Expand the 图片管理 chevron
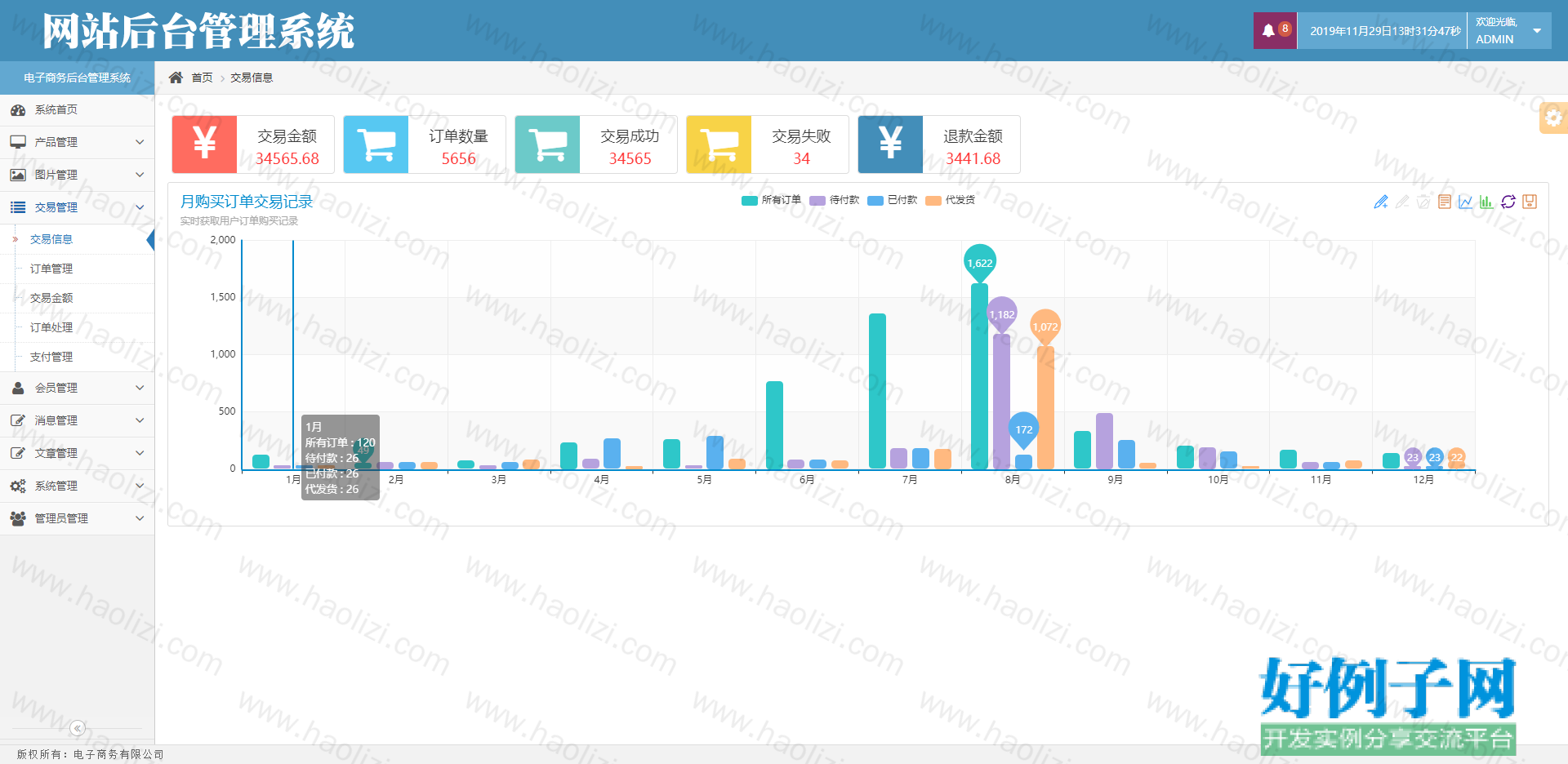Viewport: 1568px width, 764px height. click(140, 175)
